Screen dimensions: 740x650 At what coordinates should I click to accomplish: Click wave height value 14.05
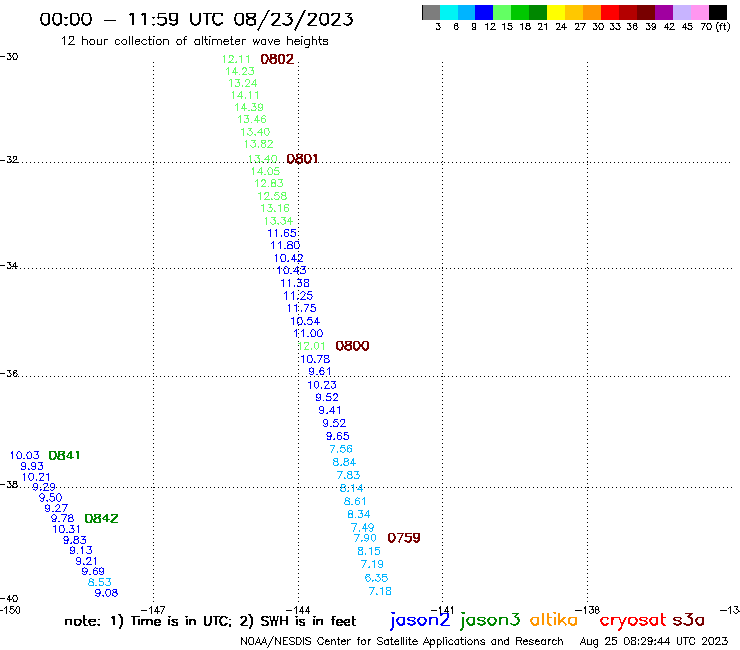(265, 171)
